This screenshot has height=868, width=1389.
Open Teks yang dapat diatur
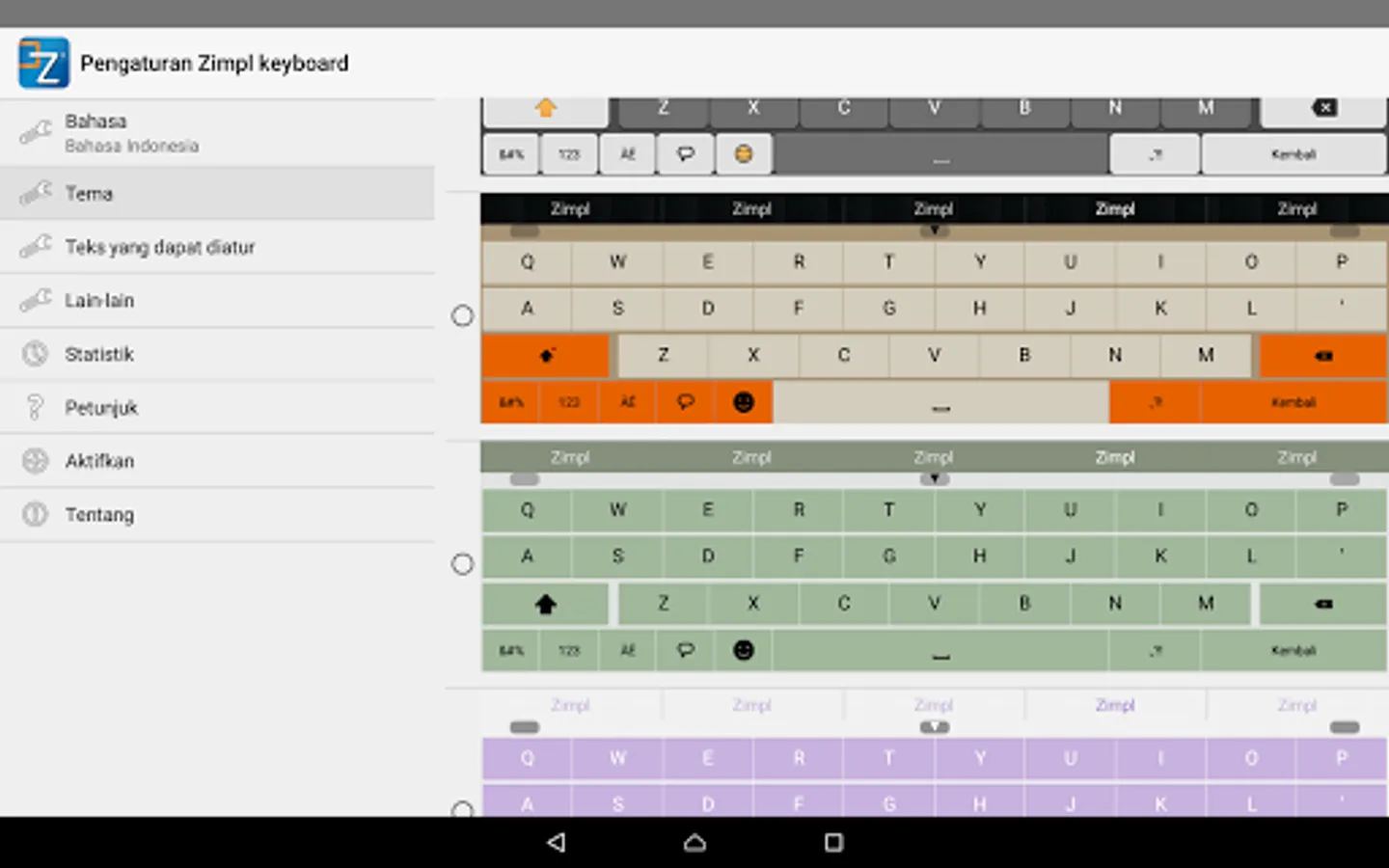217,247
